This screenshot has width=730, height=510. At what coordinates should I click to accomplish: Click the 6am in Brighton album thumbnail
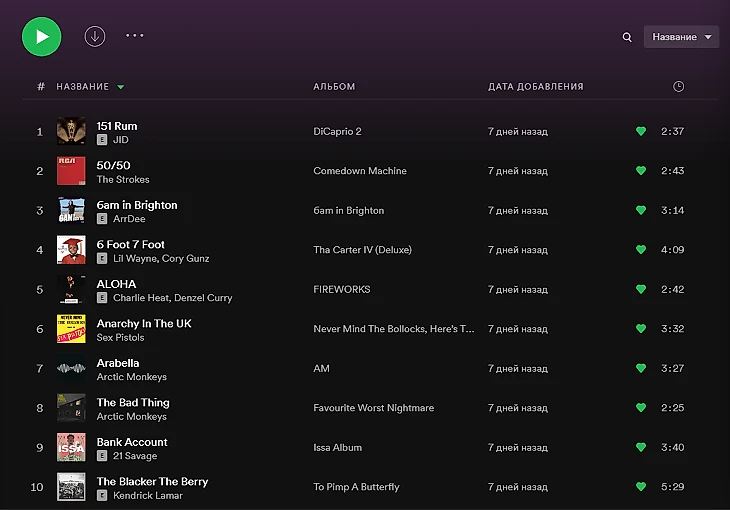[x=71, y=210]
